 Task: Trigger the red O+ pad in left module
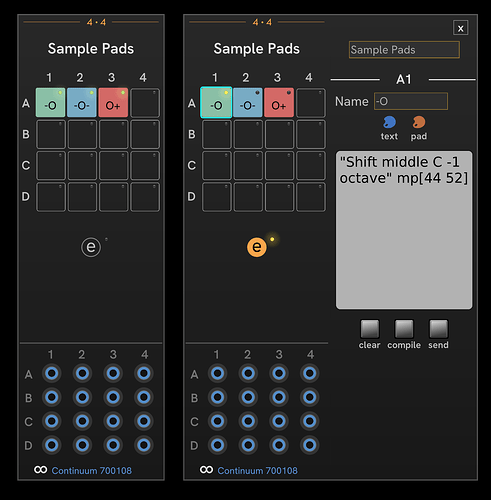pos(113,103)
